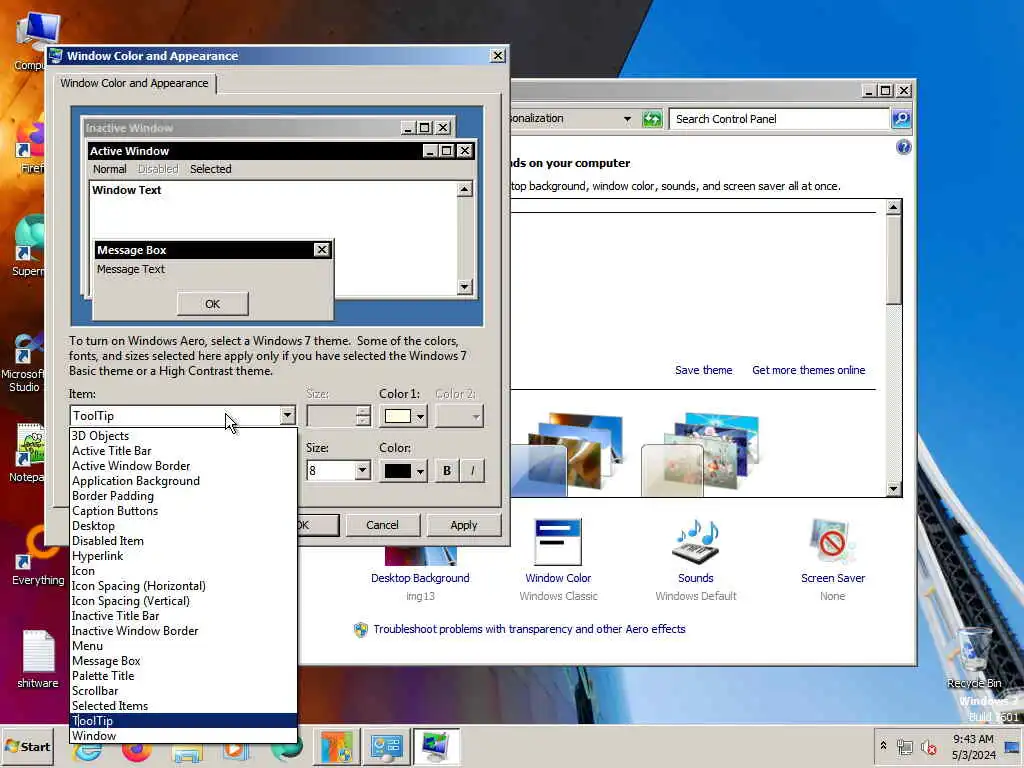The image size is (1024, 768).
Task: Click the green refresh arrows icon in address bar
Action: tap(652, 119)
